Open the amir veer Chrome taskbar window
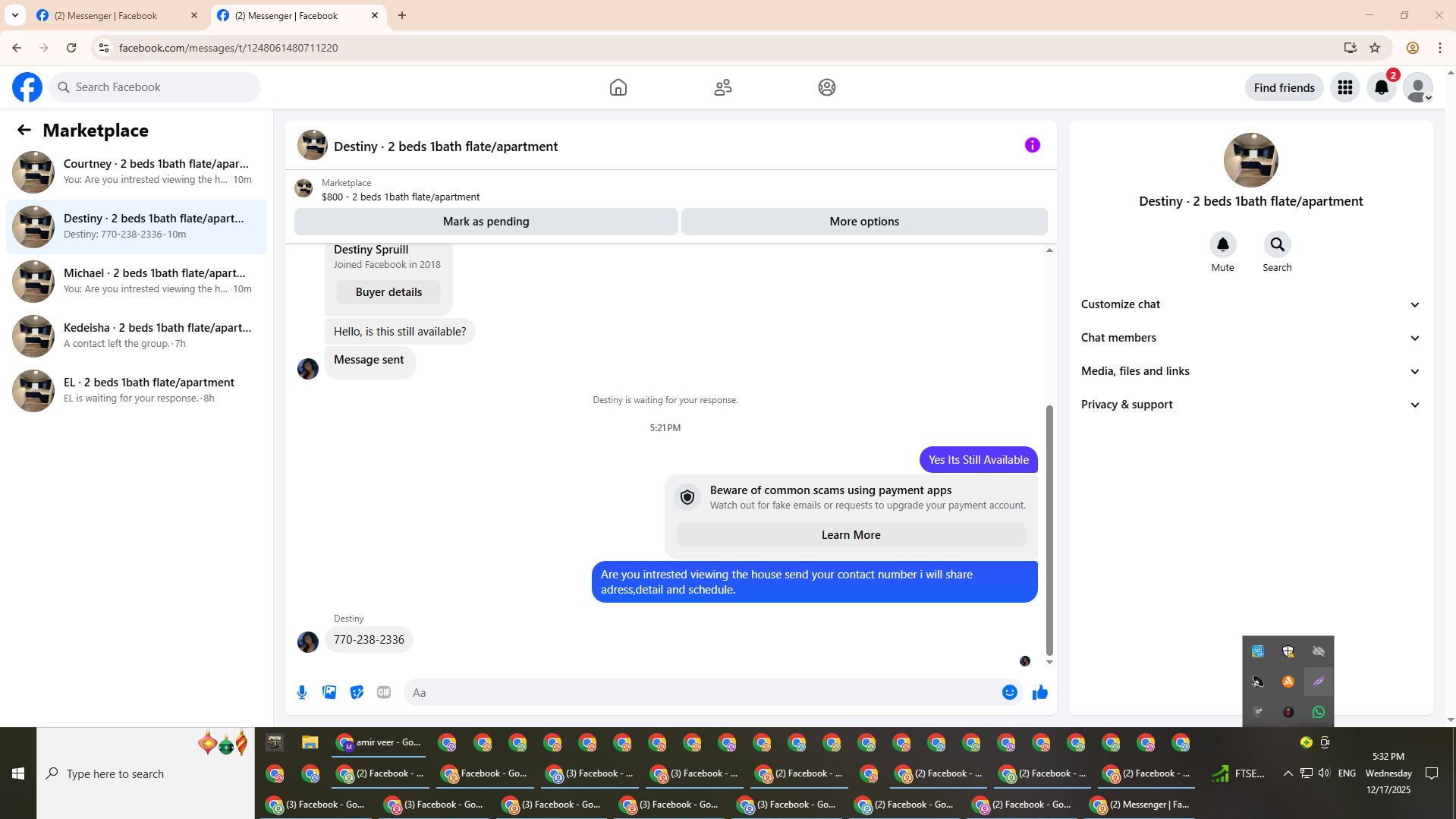The height and width of the screenshot is (819, 1456). click(379, 742)
